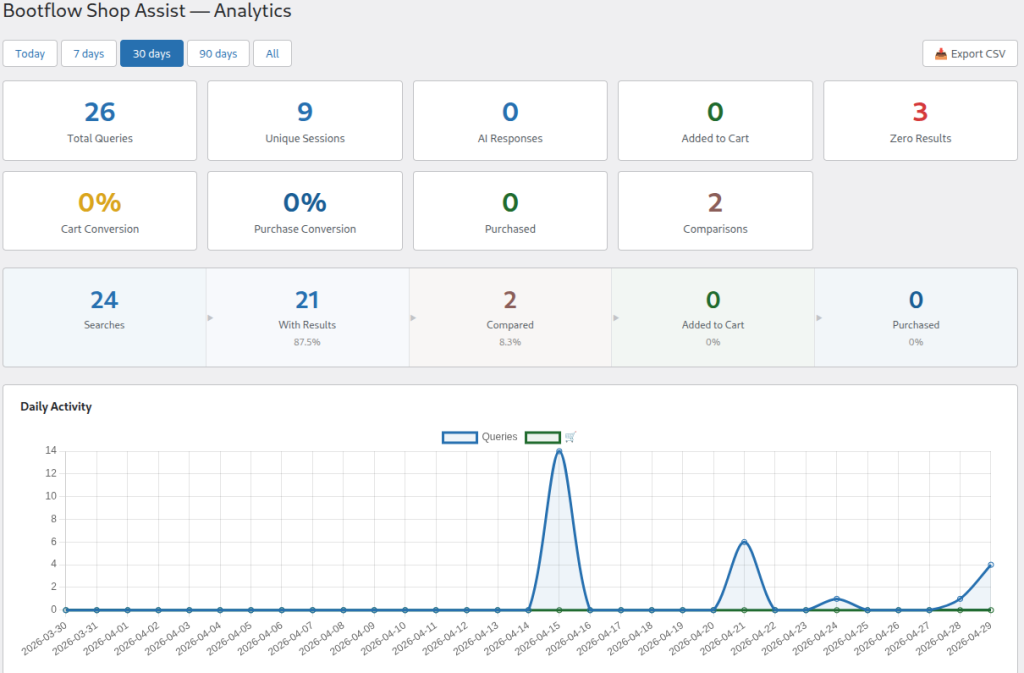1024x673 pixels.
Task: Click the Searches funnel step showing 24
Action: 104,317
